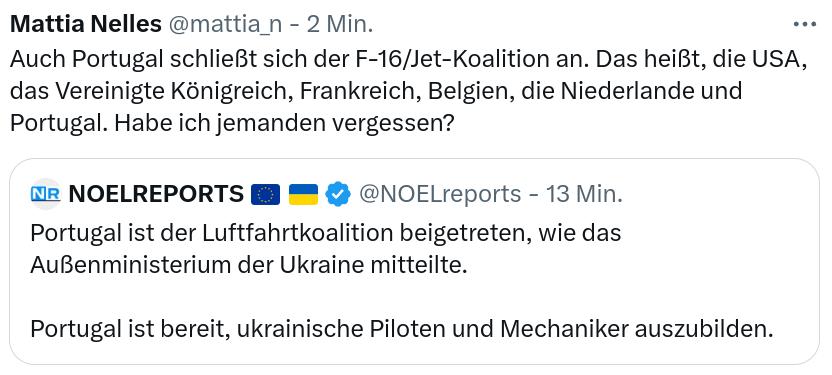
Task: Click the Ukraine flag emoji next to NOELREPORTS
Action: (303, 195)
